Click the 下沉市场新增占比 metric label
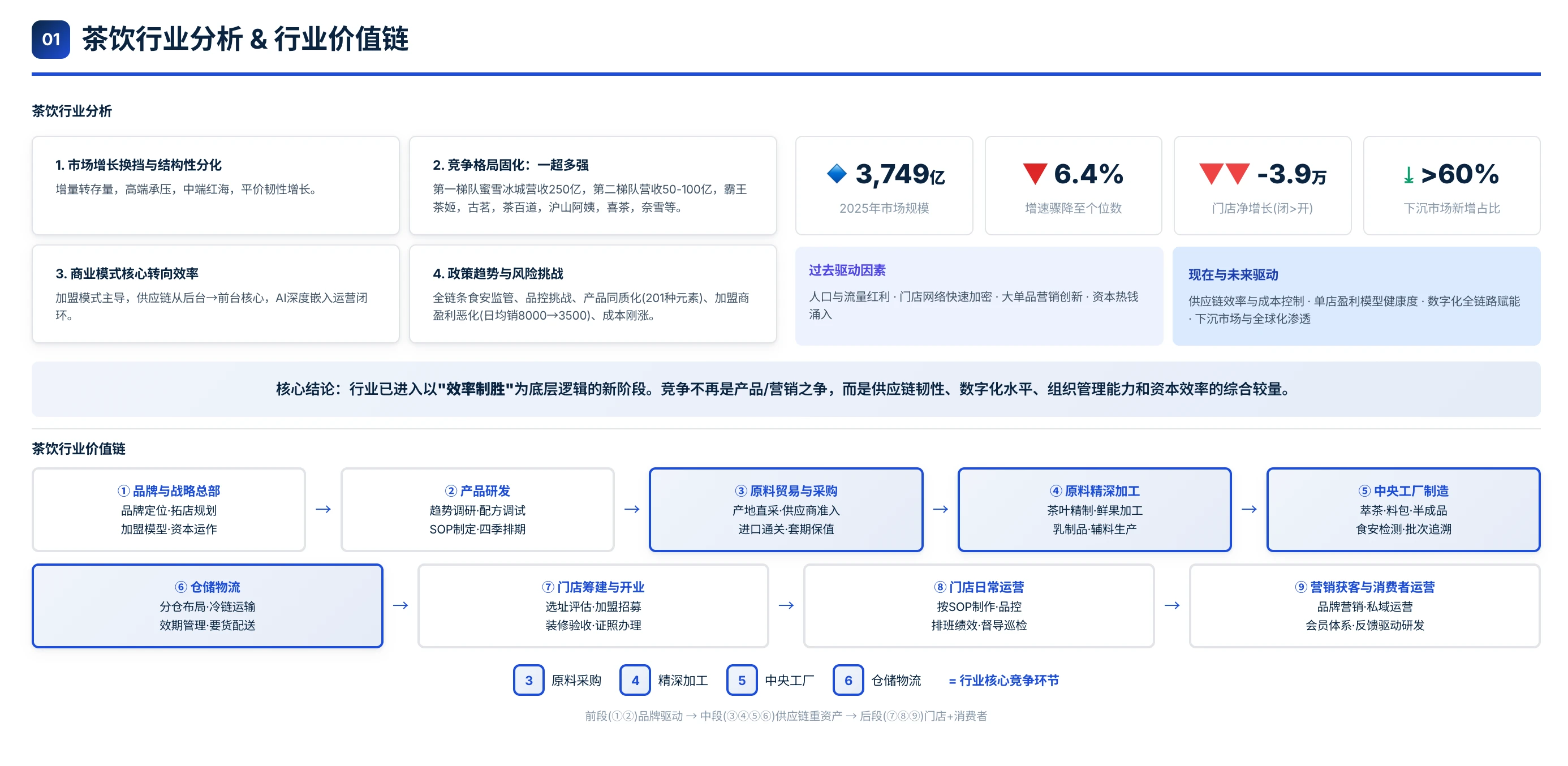 1451,208
